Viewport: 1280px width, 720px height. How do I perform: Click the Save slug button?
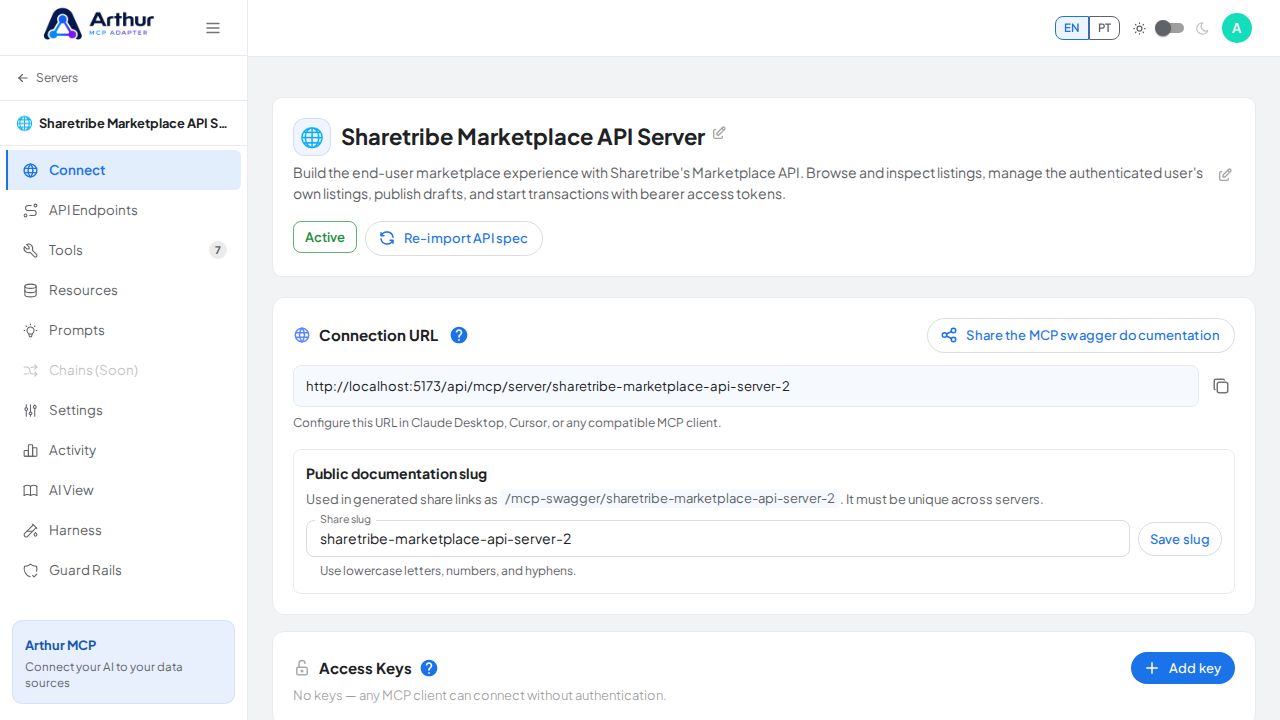1180,539
